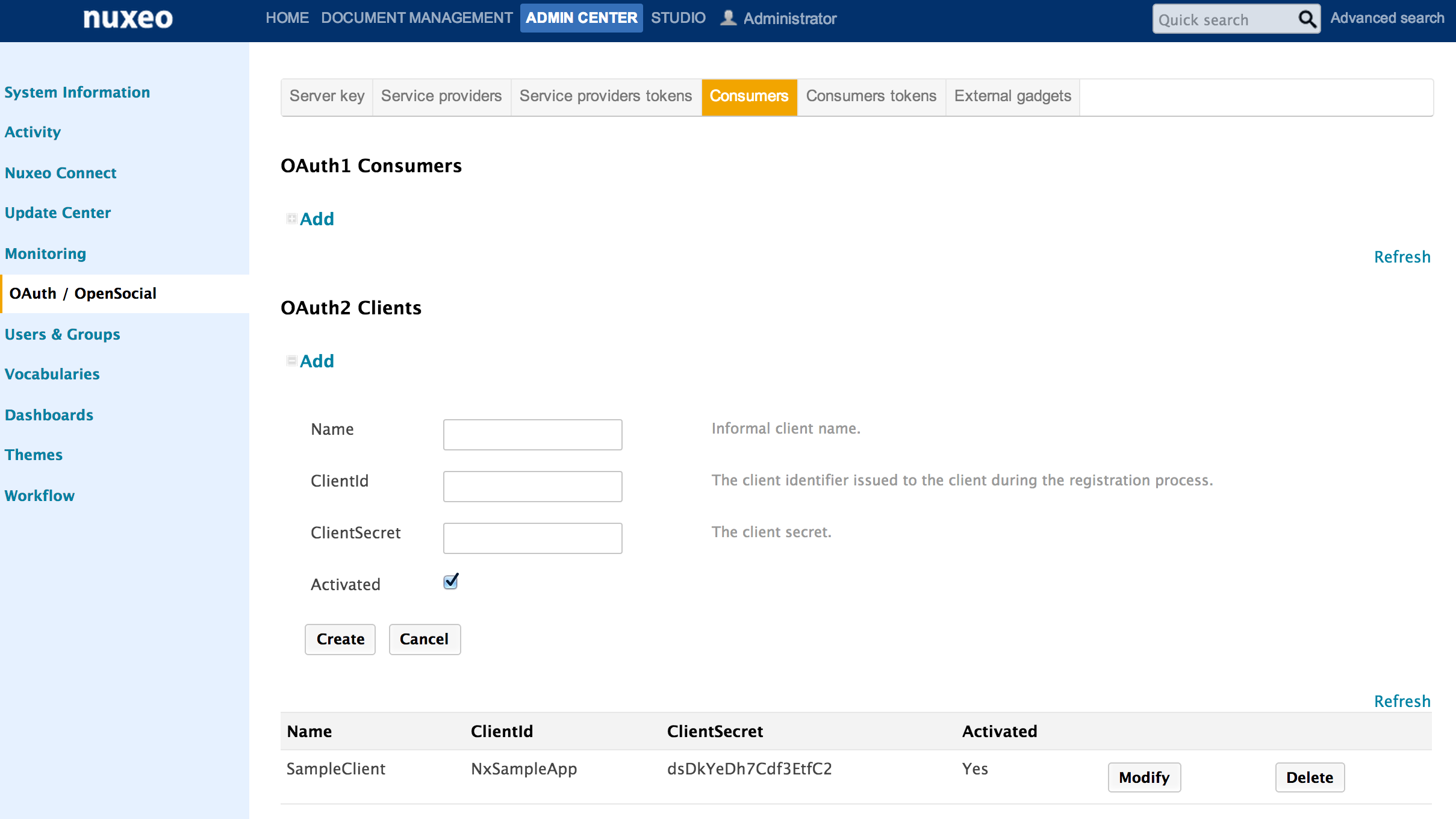Click the dsDkYeDh7Cdf3EtfC2 secret value
The image size is (1456, 819).
[x=750, y=769]
